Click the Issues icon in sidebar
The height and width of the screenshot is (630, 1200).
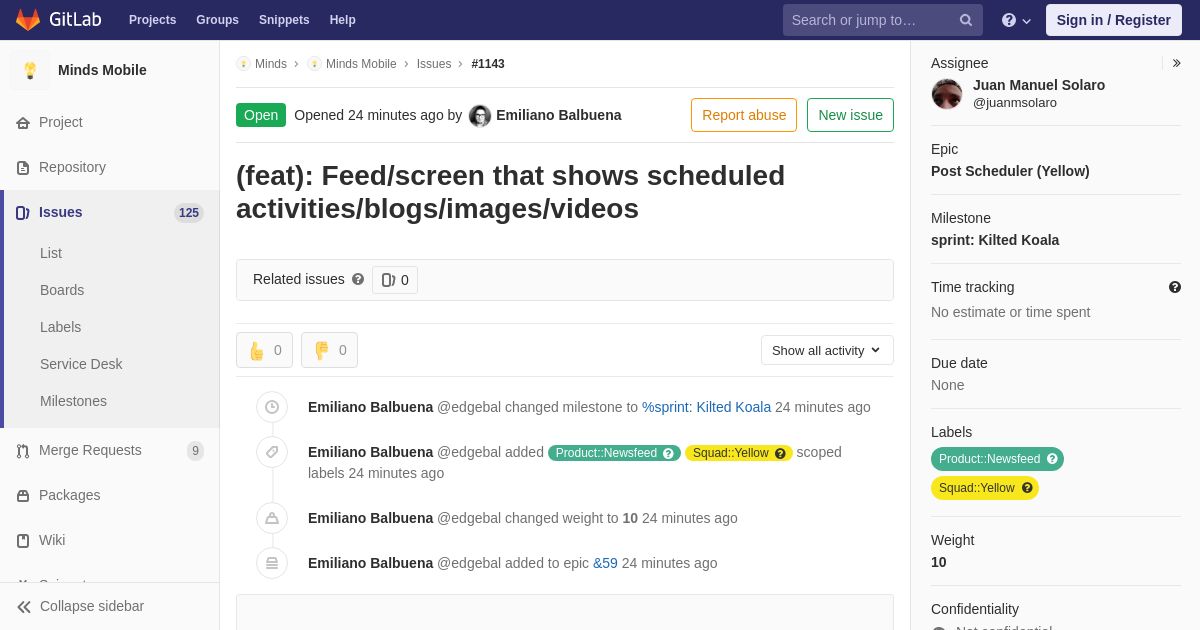click(x=23, y=213)
